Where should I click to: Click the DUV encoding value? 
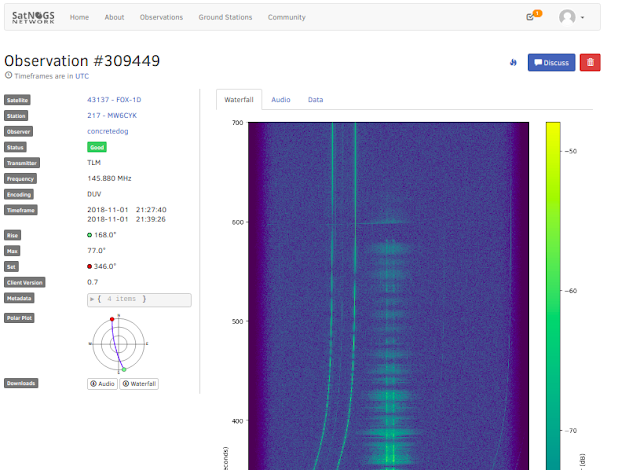pos(94,194)
